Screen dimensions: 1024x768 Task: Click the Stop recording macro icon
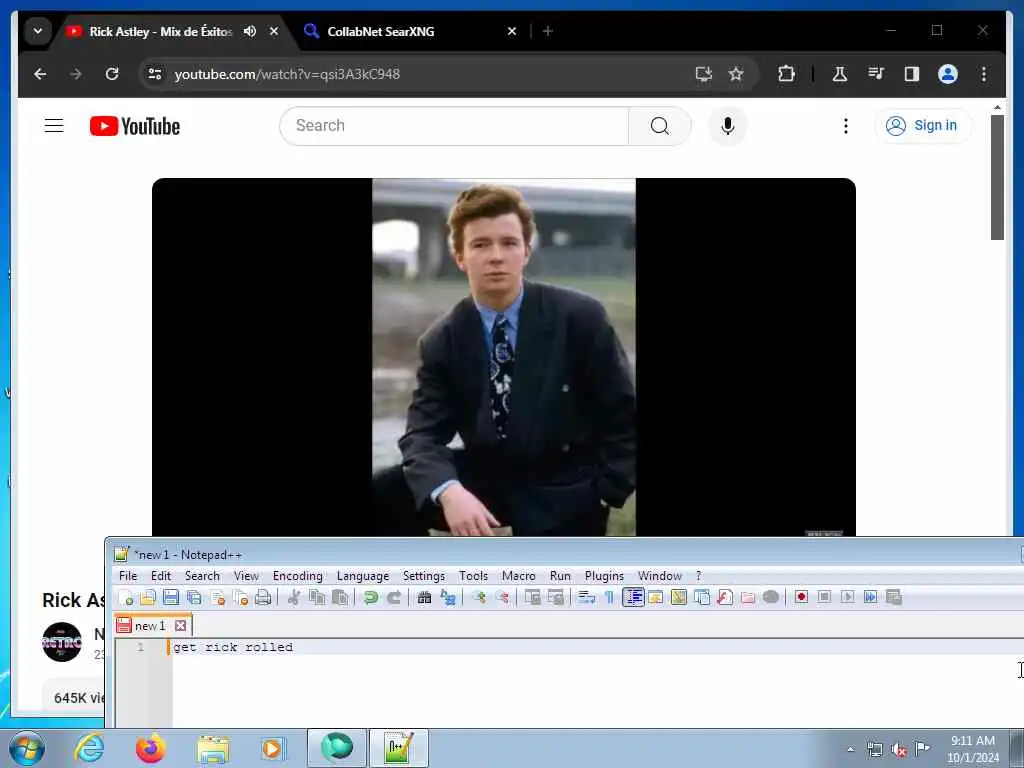coord(824,597)
